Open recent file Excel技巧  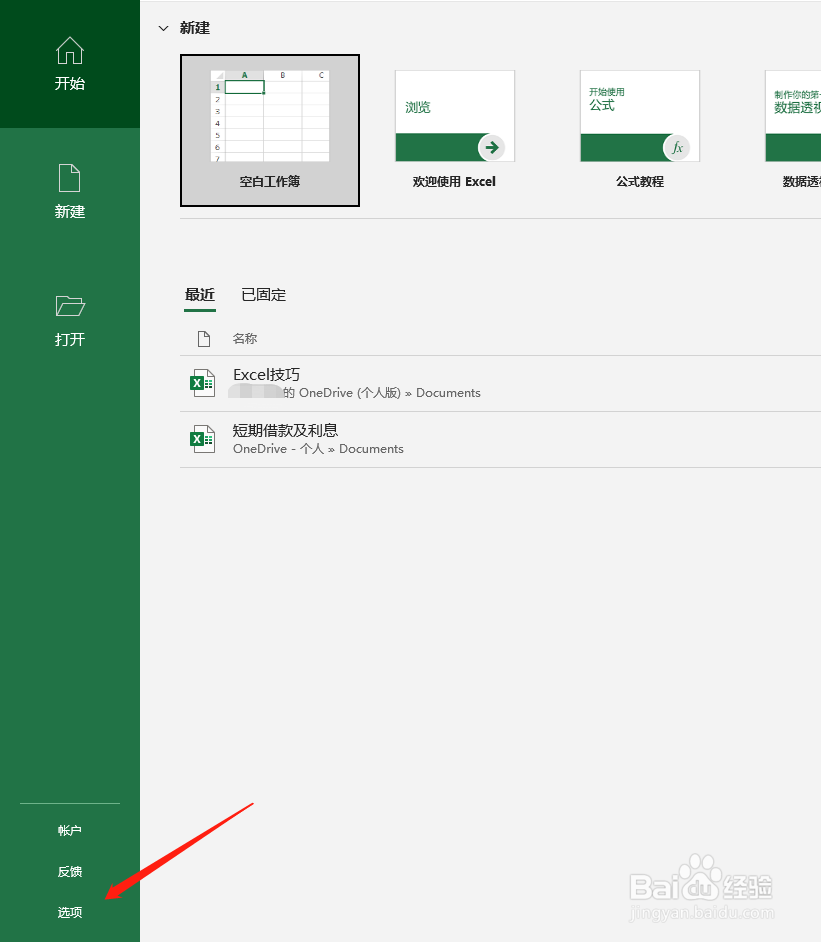coord(500,383)
